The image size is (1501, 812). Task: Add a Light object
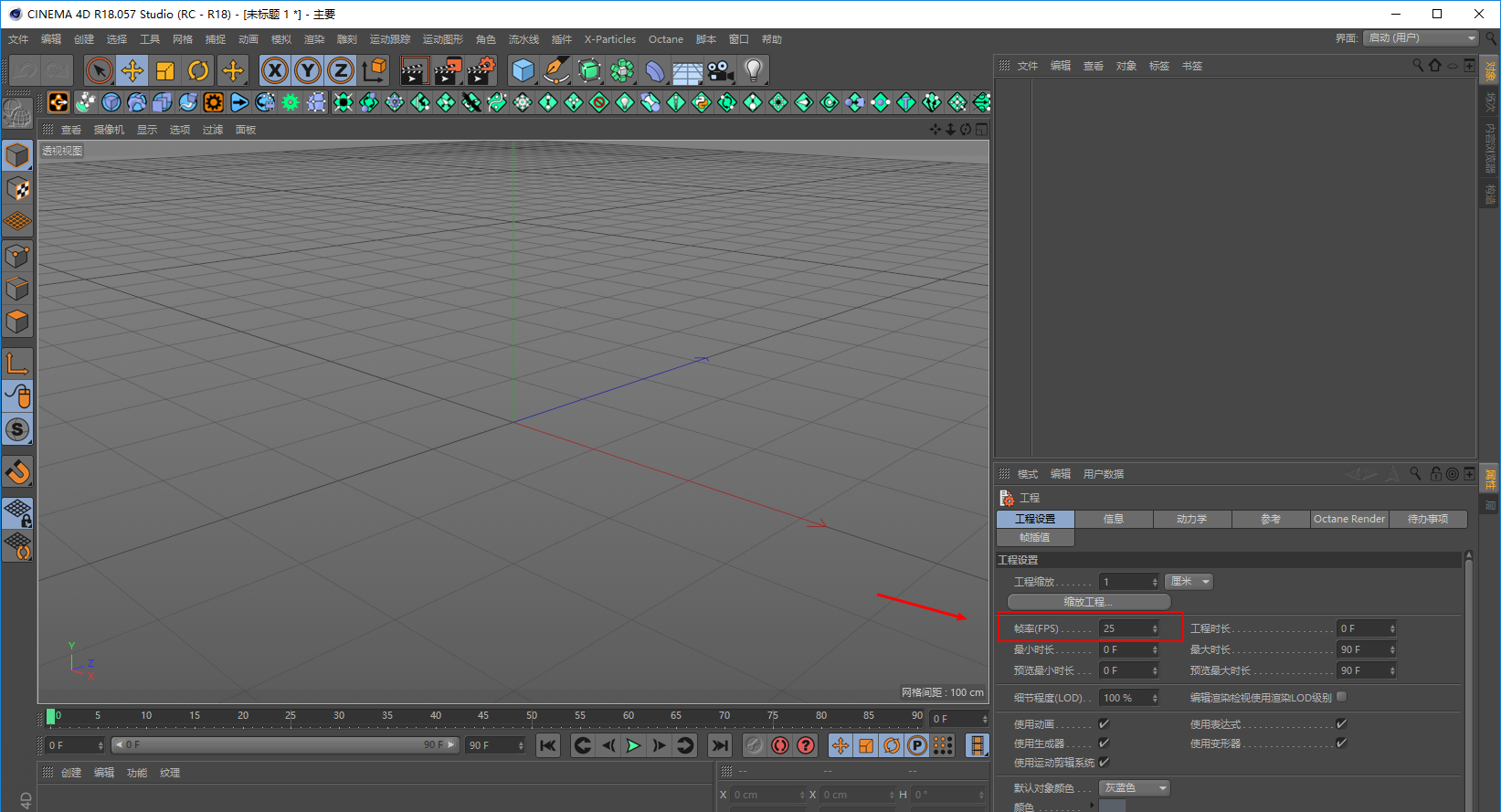(x=754, y=70)
